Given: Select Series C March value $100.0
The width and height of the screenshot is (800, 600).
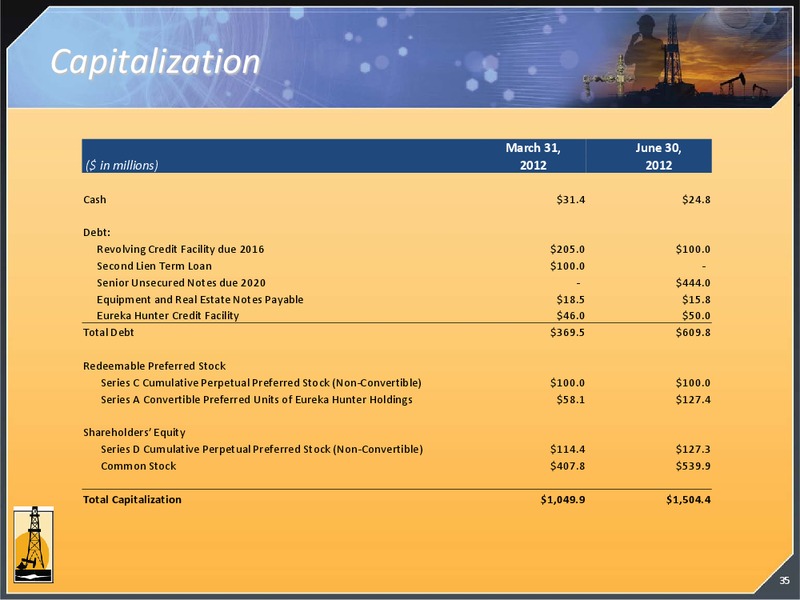Looking at the screenshot, I should tap(567, 383).
